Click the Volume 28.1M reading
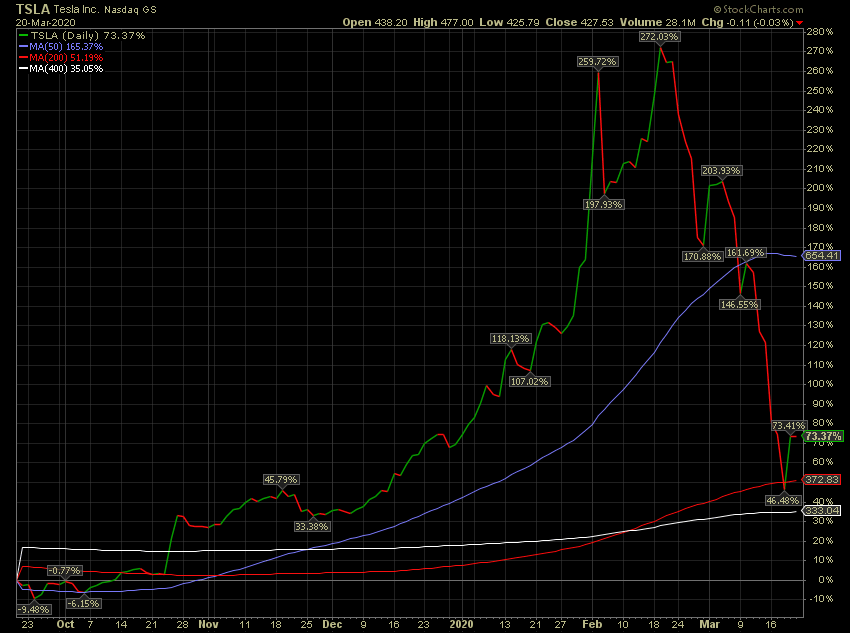Screen dimensions: 850x633 point(658,22)
